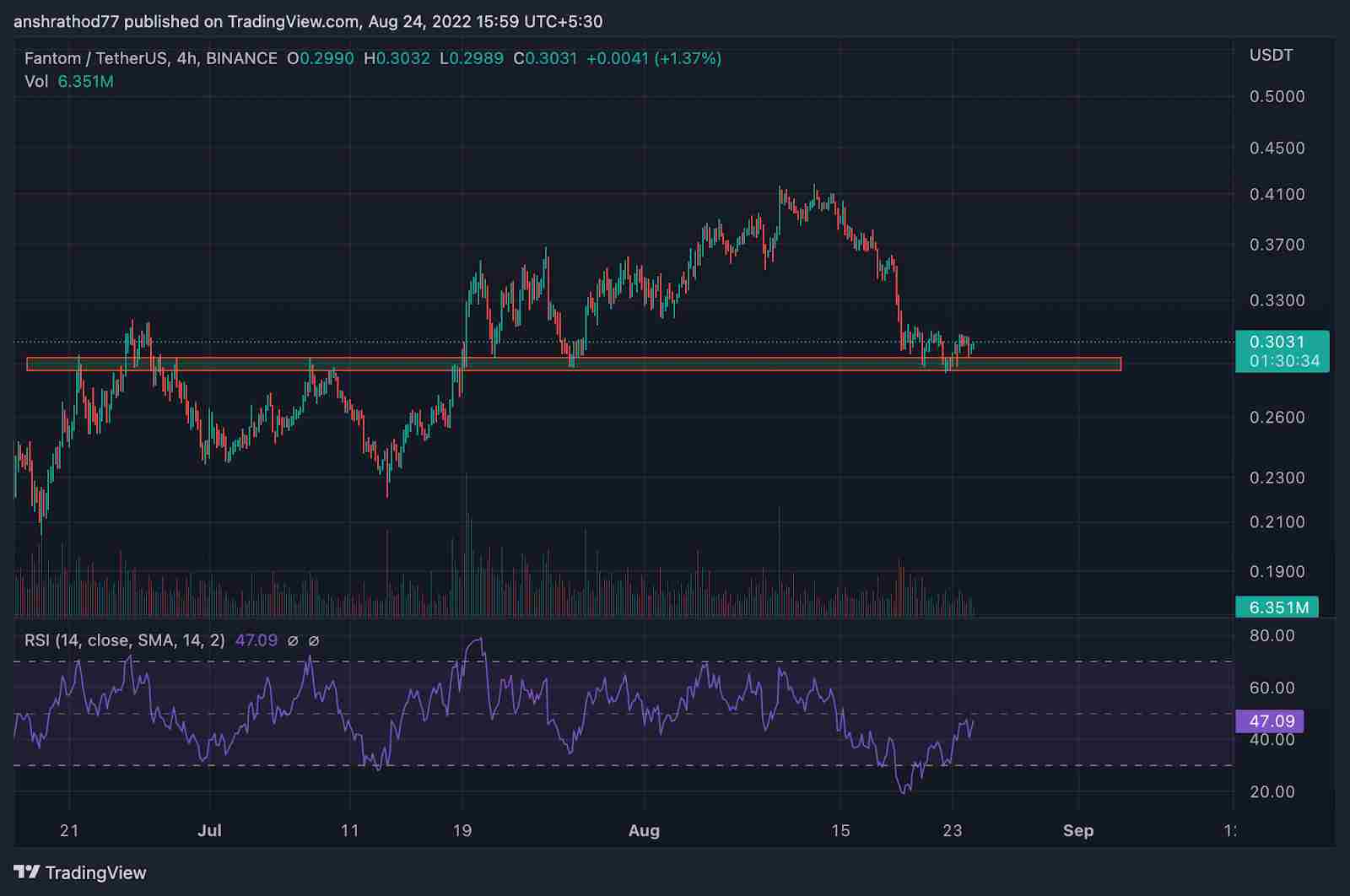Click the published-by header text
Image resolution: width=1350 pixels, height=896 pixels.
tap(308, 21)
